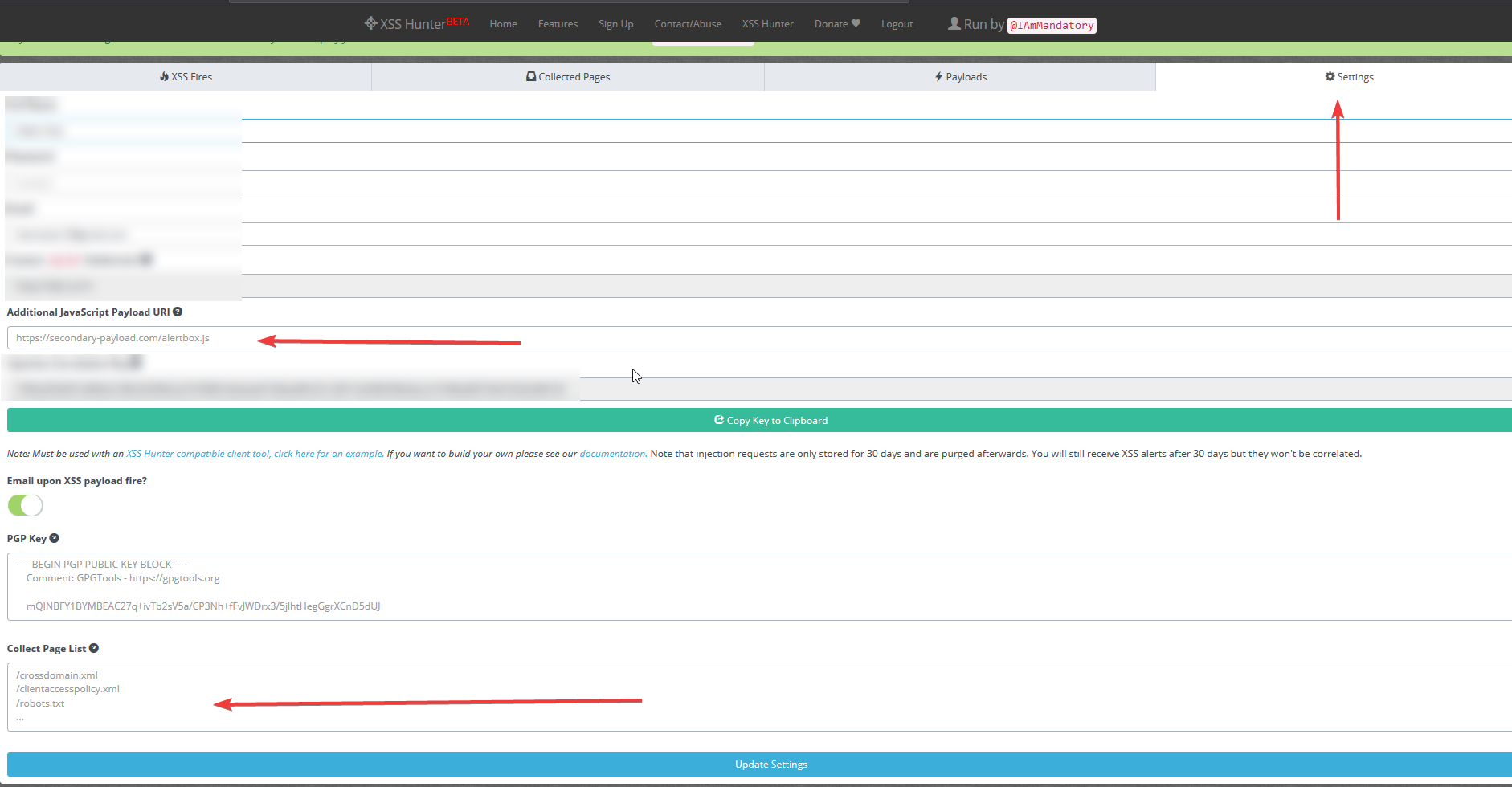Click help icon next to Additional JavaScript Payload URI

178,312
